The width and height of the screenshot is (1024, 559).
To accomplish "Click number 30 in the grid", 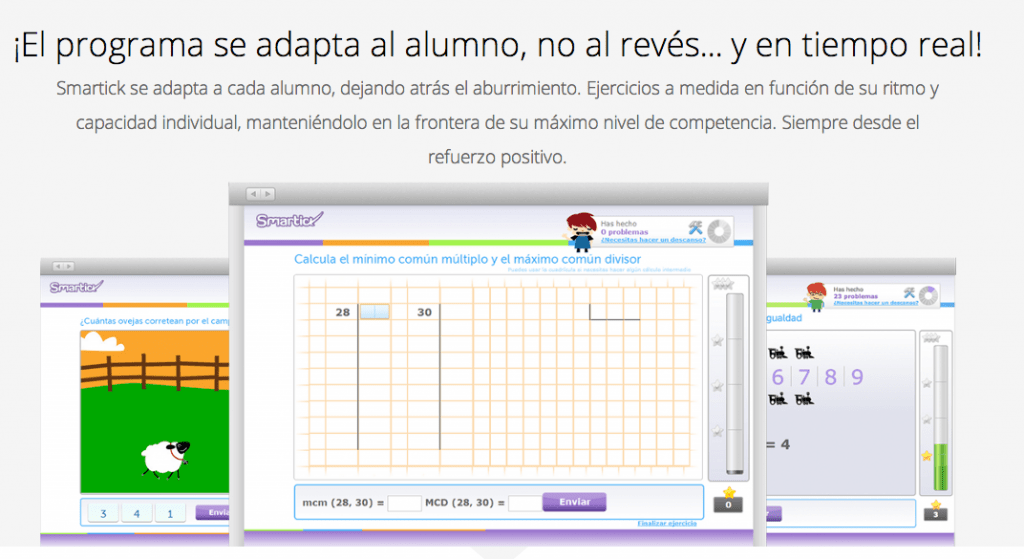I will pyautogui.click(x=424, y=312).
